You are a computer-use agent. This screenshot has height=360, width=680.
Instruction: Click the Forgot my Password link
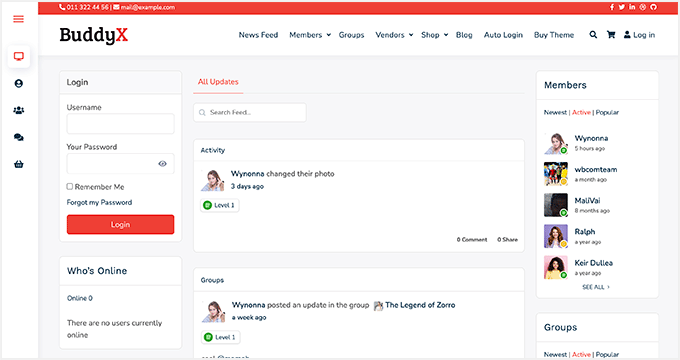coord(99,203)
